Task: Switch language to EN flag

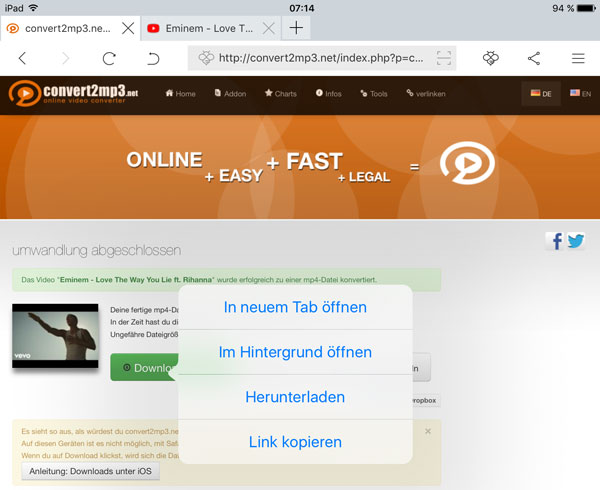Action: [x=580, y=94]
